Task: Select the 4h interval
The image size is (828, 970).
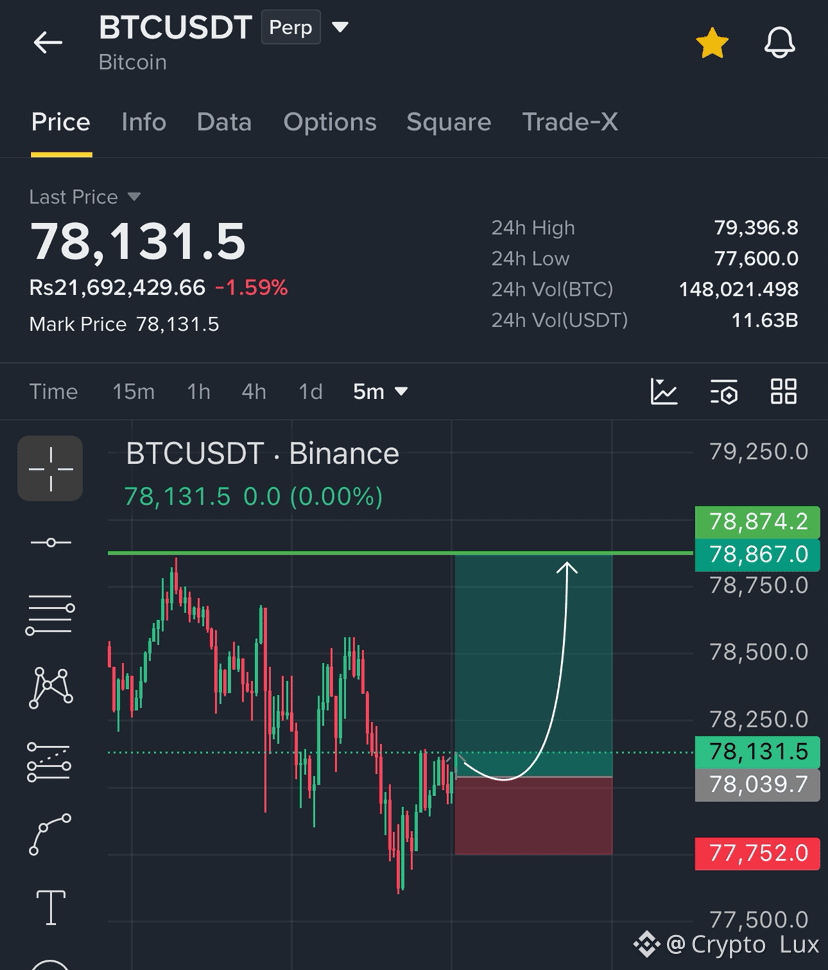Action: (254, 392)
